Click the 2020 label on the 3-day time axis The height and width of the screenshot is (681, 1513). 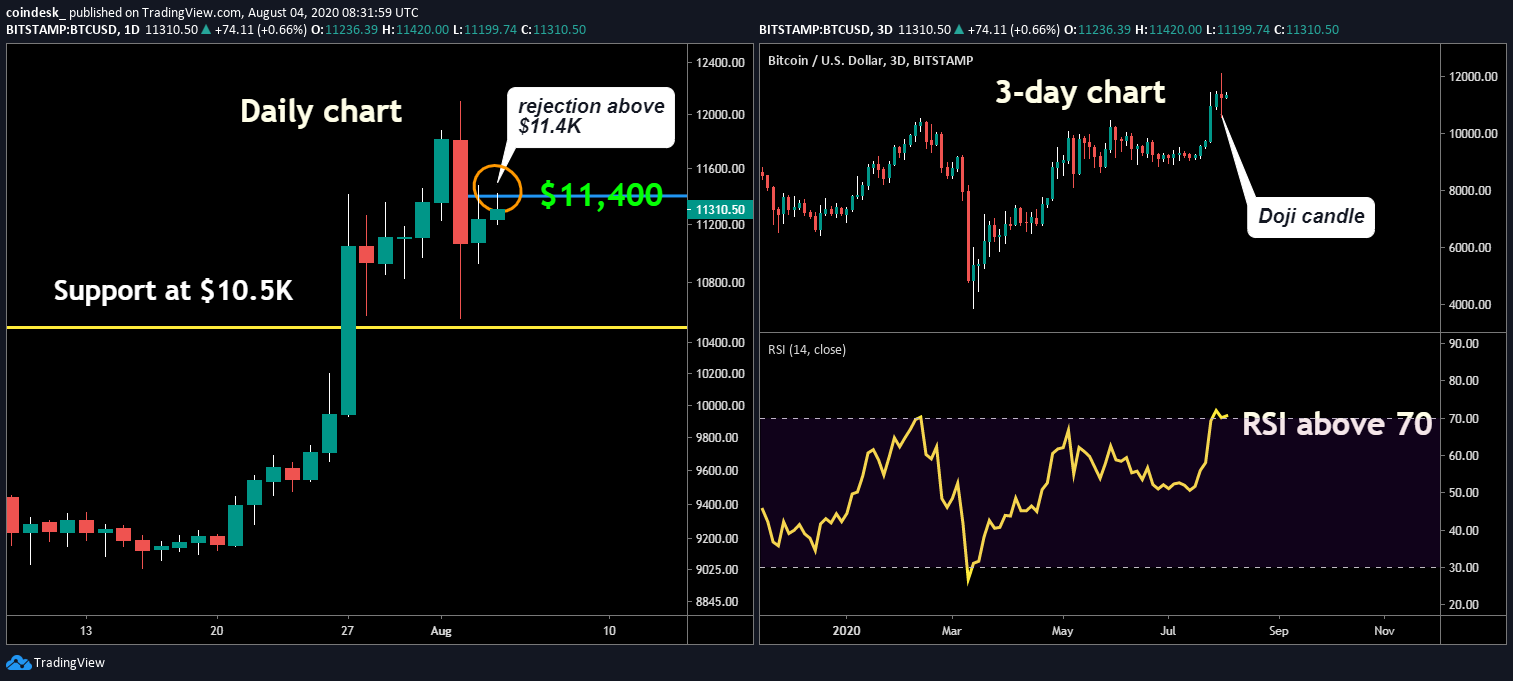[x=846, y=631]
